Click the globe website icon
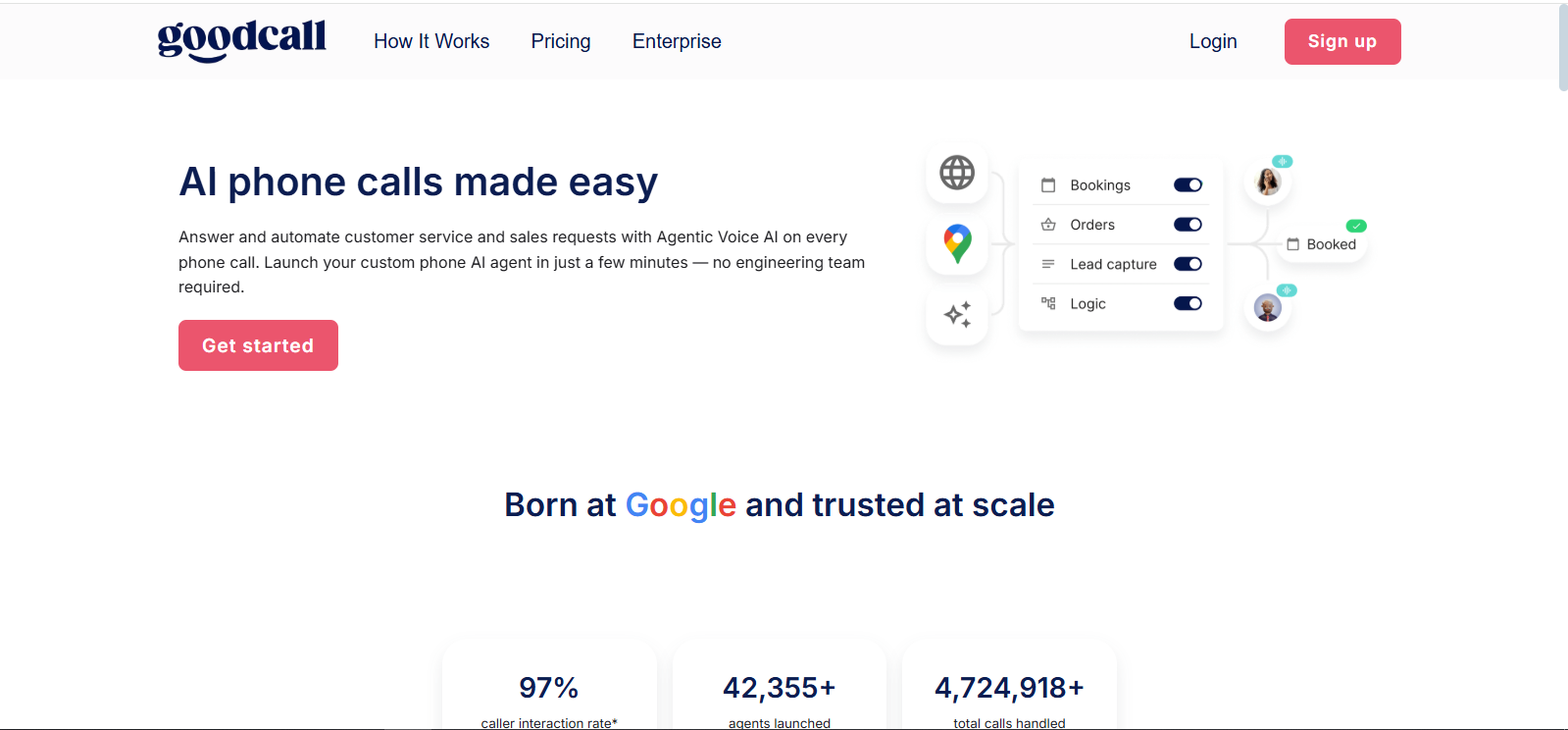 pyautogui.click(x=957, y=173)
